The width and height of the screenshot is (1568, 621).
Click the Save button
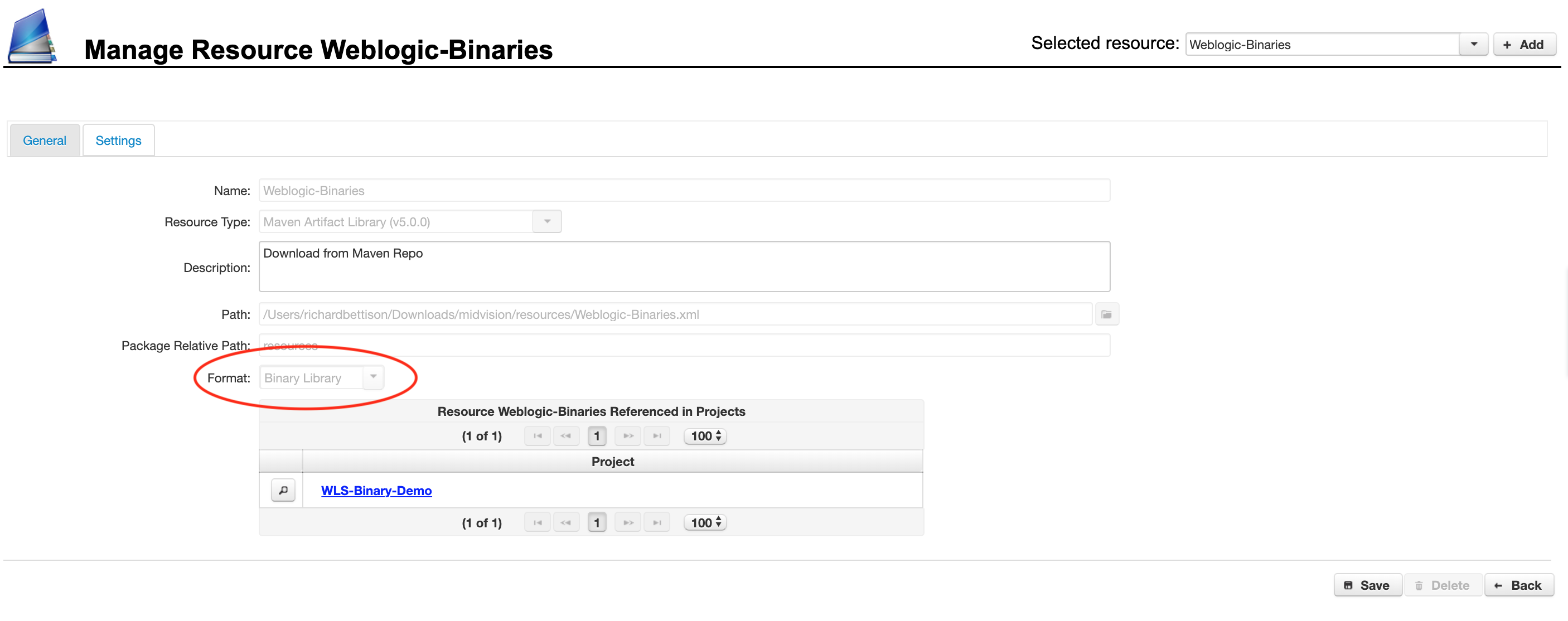point(1367,585)
